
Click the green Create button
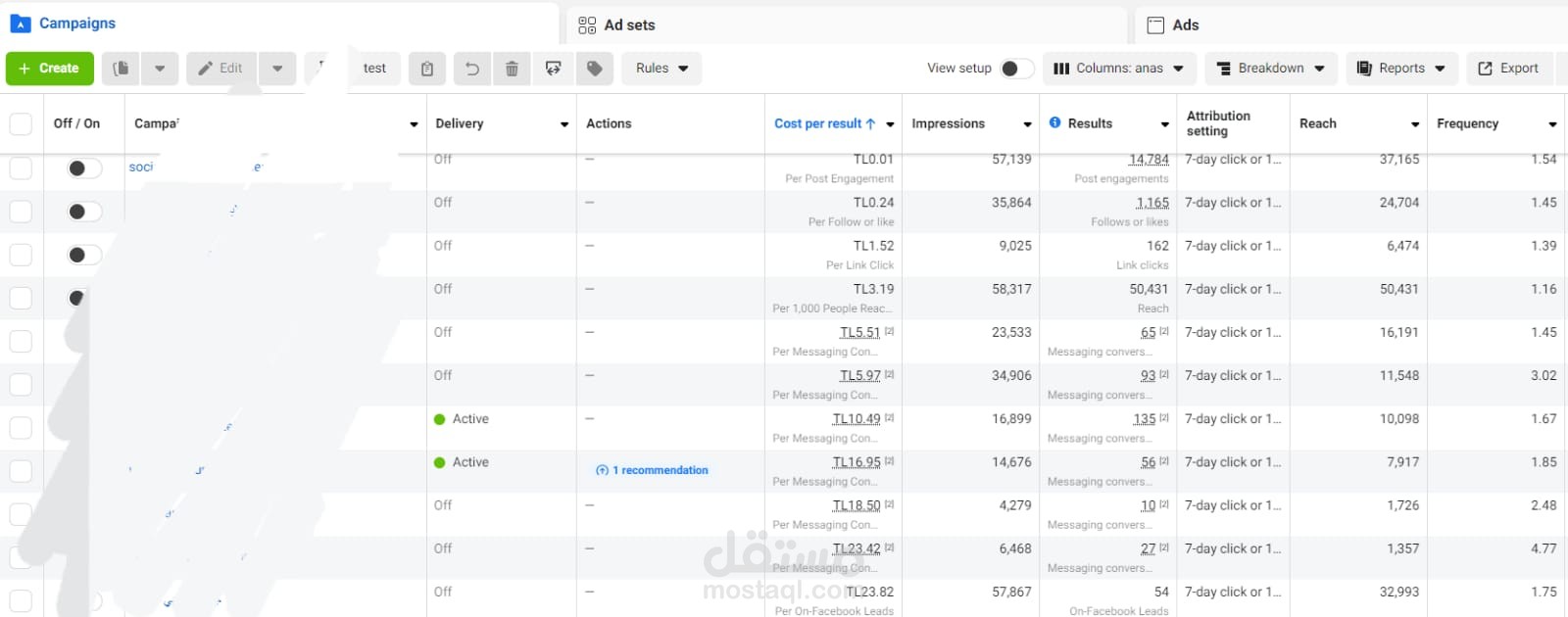50,69
